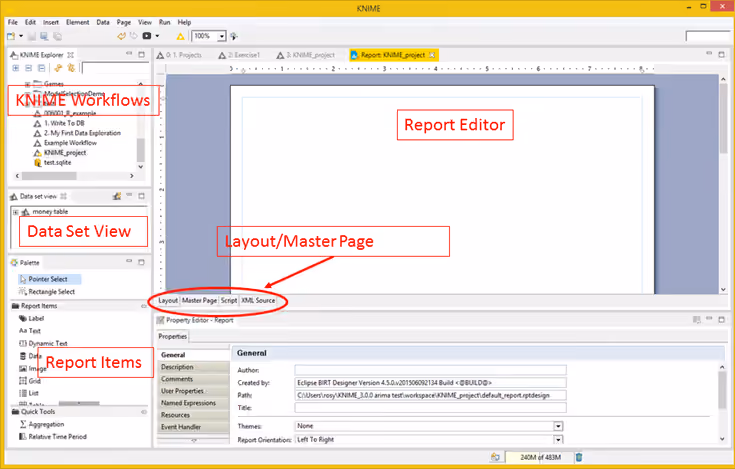Click the Author input field
Viewport: 735px width, 469px height.
430,370
